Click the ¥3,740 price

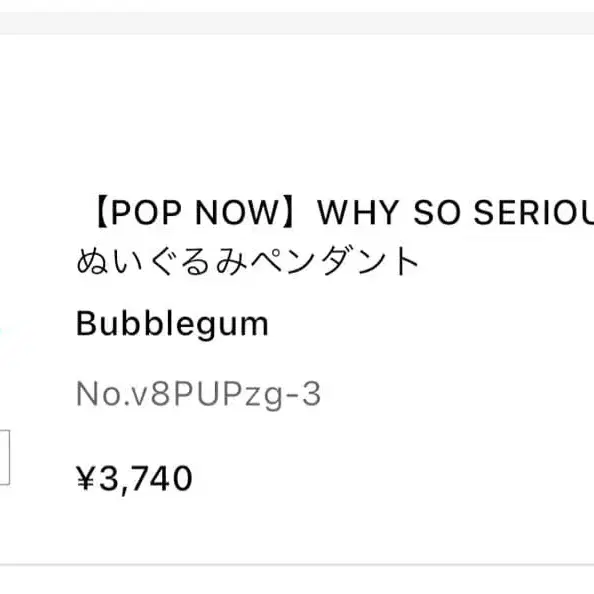[134, 479]
